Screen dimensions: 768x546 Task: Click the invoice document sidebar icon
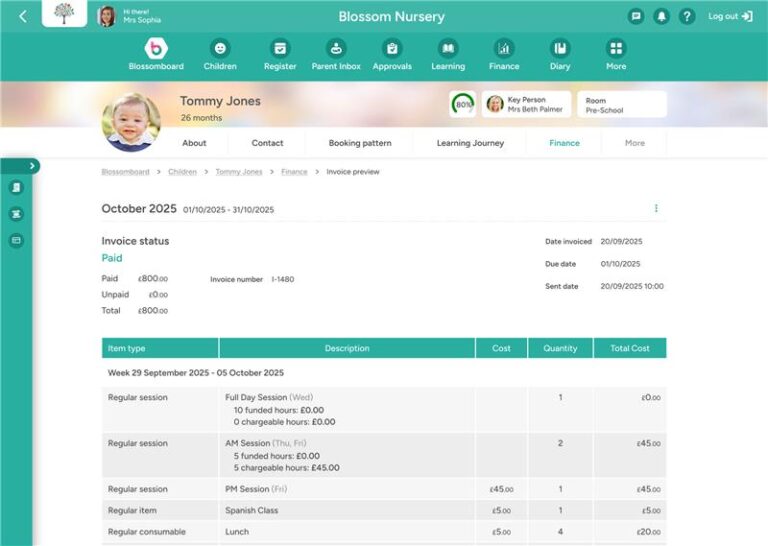point(16,188)
